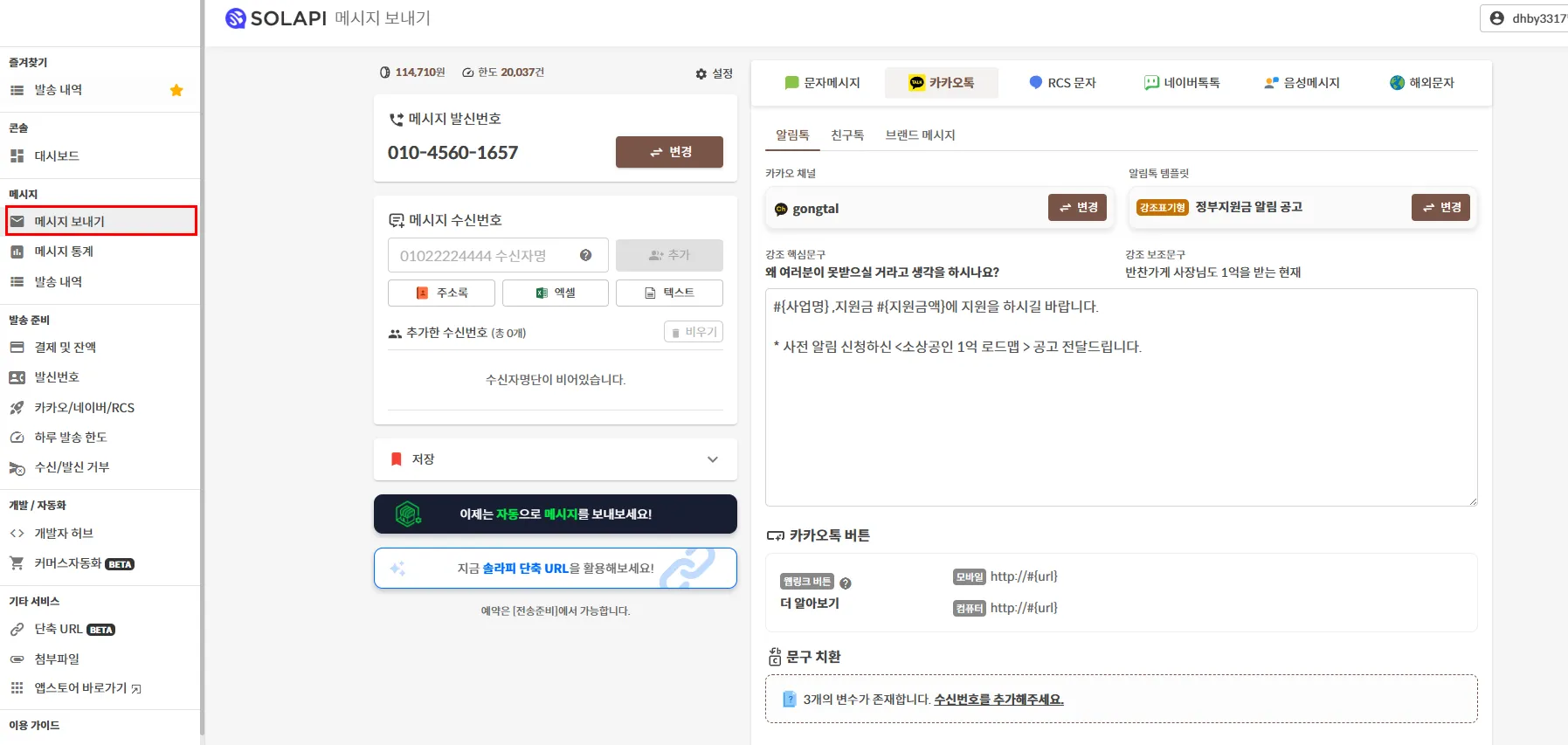Select the 친구톡 sub-tab
The image size is (1568, 745).
[x=847, y=135]
